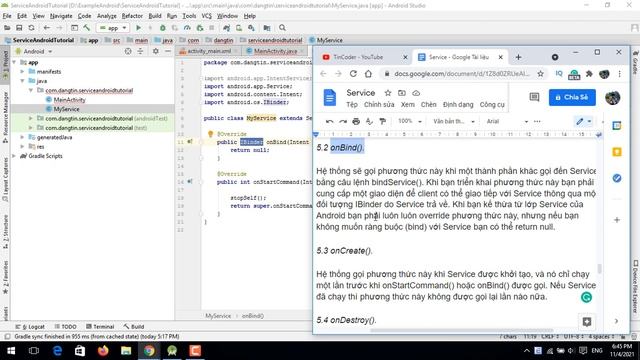Click the Chia sẻ share button
Image resolution: width=640 pixels, height=360 pixels.
point(572,97)
